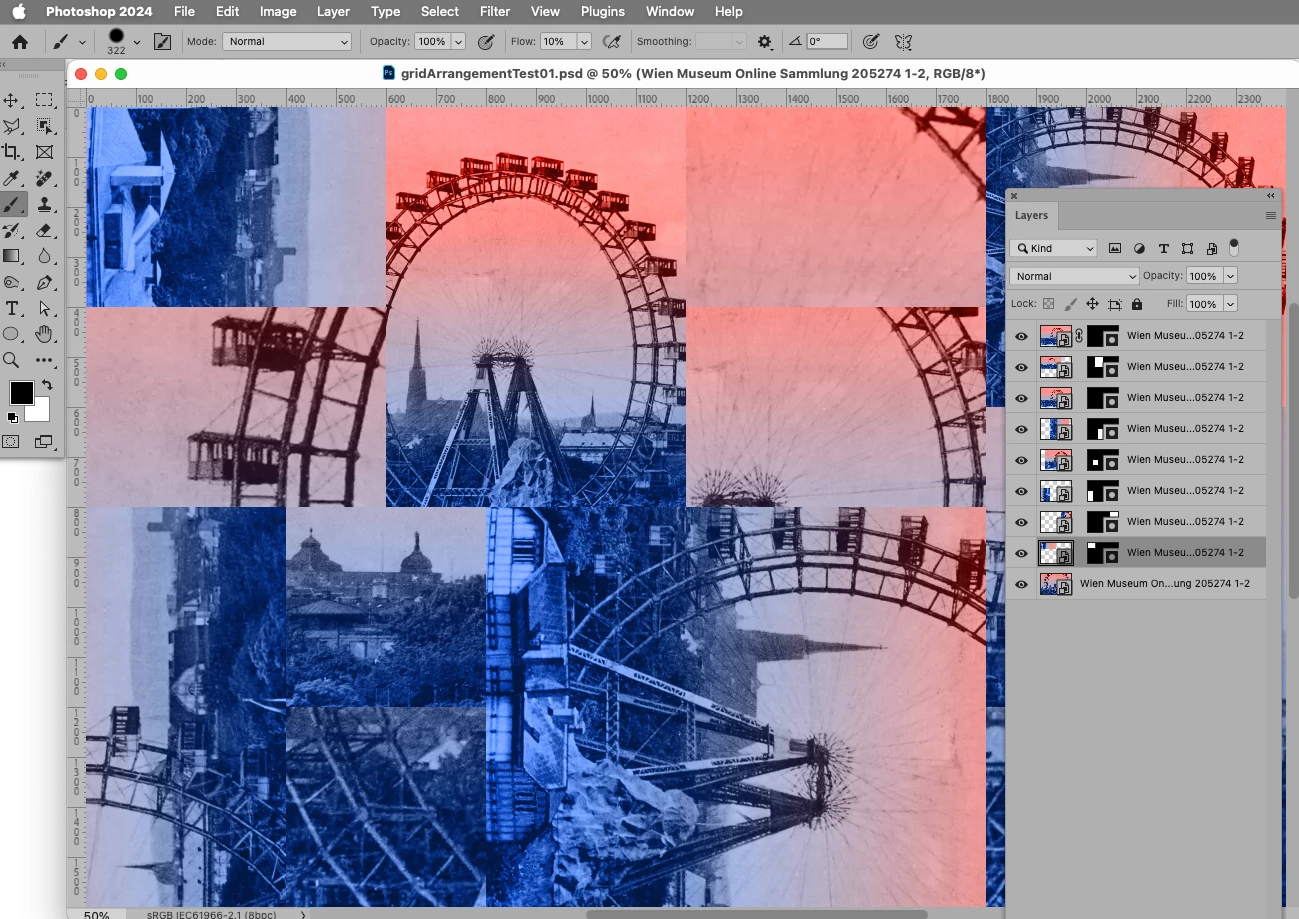This screenshot has width=1299, height=919.
Task: Select the Clone Stamp tool
Action: coord(44,204)
